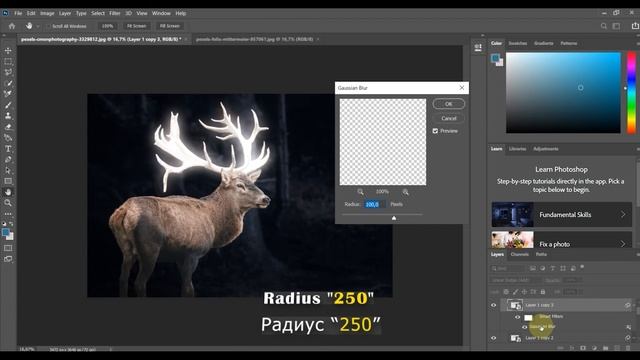Toggle Quick Mask mode icon
Image resolution: width=640 pixels, height=360 pixels.
pyautogui.click(x=8, y=248)
